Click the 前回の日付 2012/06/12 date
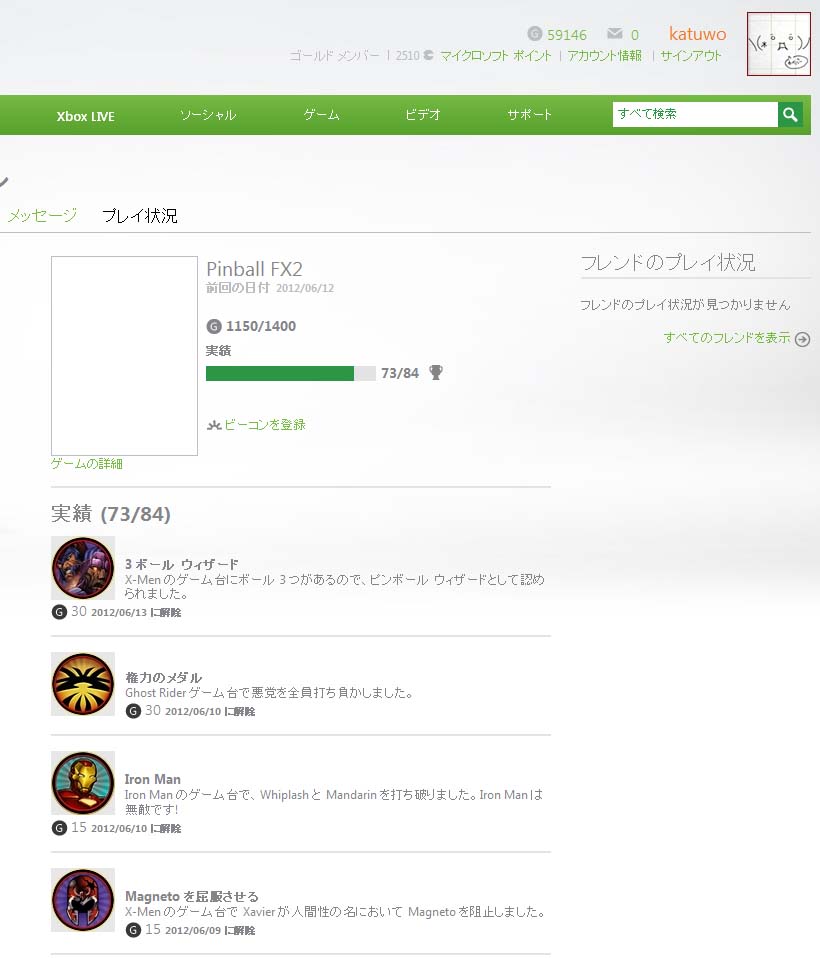The width and height of the screenshot is (820, 958). (x=270, y=288)
